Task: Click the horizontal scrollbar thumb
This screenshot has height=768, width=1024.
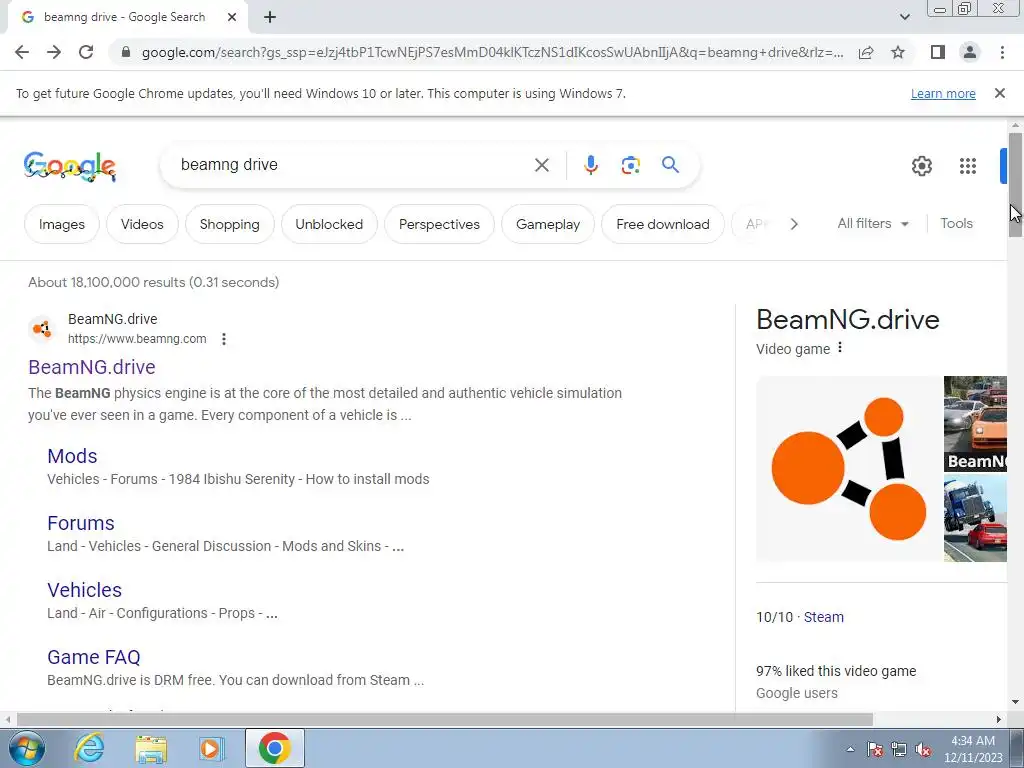Action: pyautogui.click(x=445, y=719)
